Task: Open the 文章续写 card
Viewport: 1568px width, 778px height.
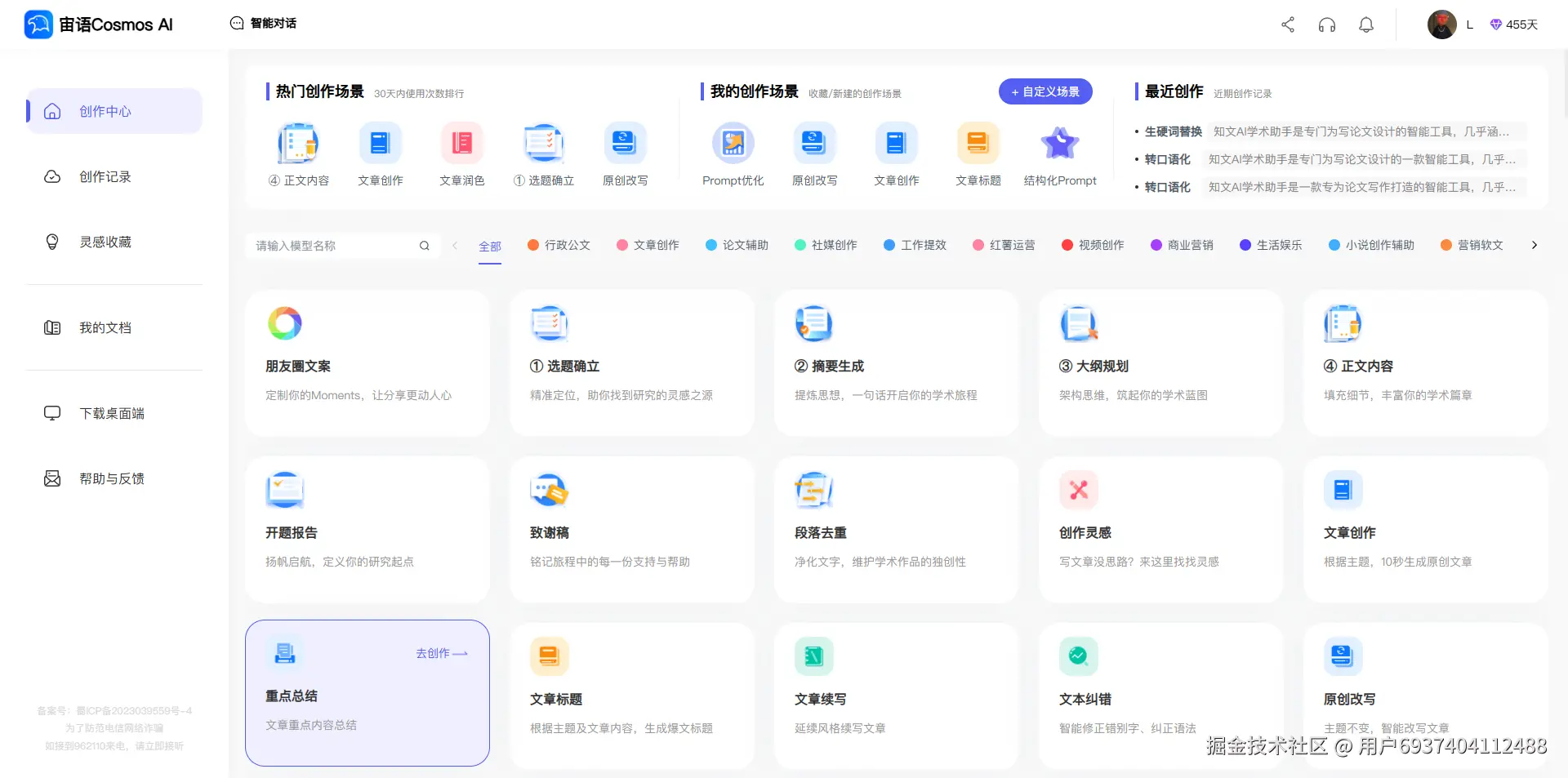Action: coord(897,696)
